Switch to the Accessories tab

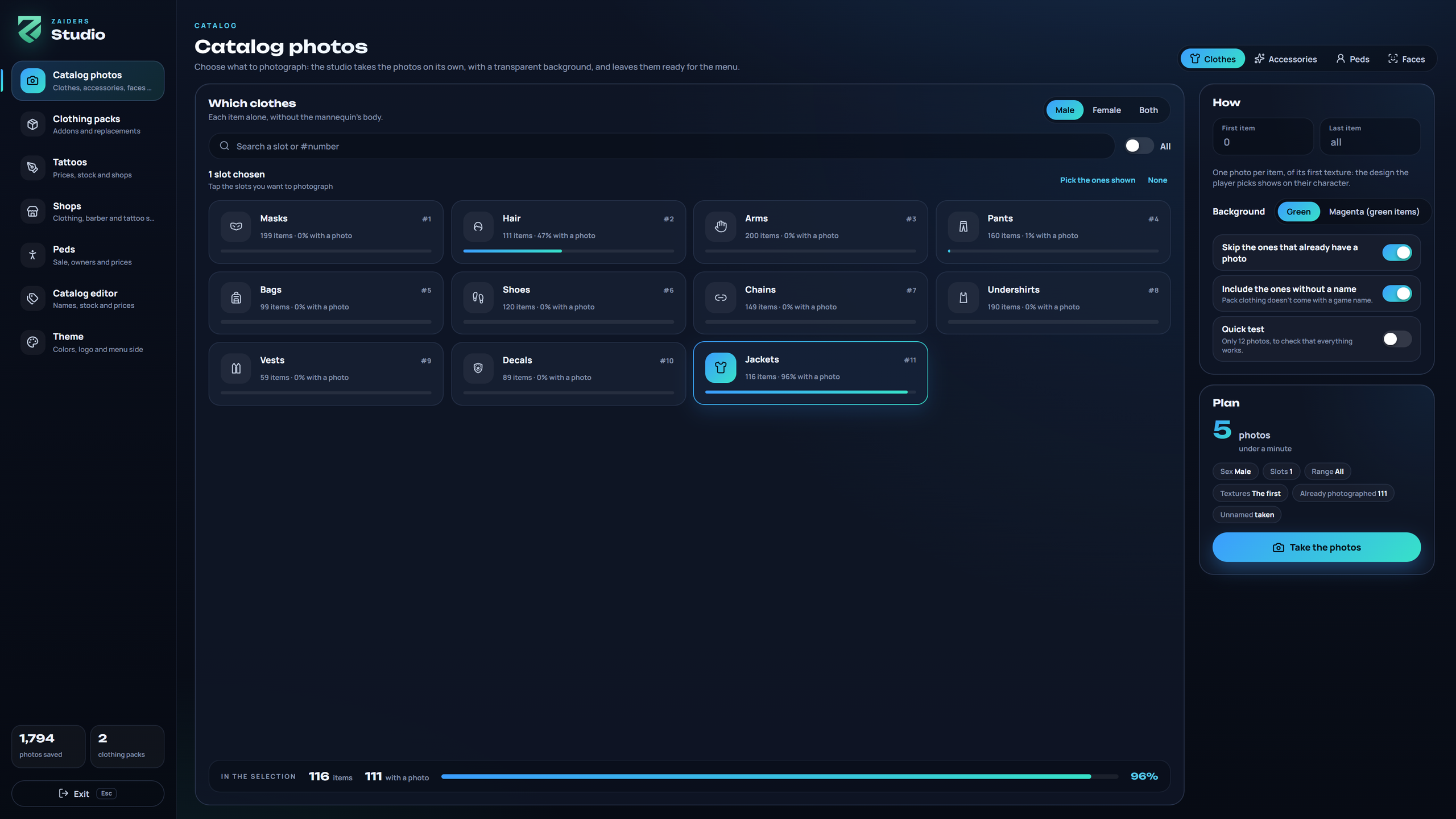click(x=1285, y=59)
